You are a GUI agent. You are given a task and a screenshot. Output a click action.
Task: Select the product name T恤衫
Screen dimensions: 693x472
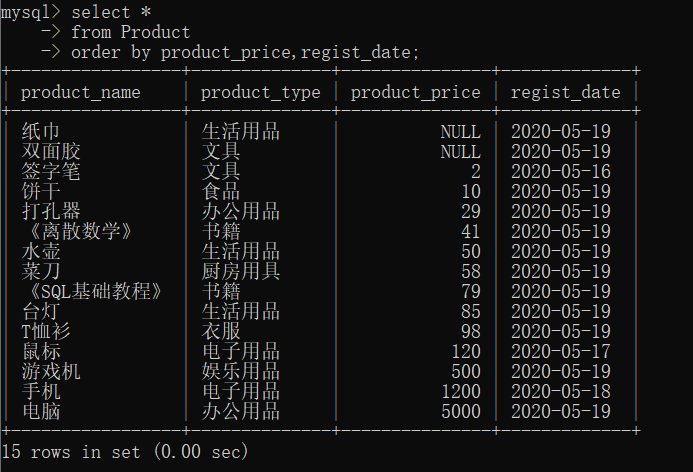pos(46,331)
